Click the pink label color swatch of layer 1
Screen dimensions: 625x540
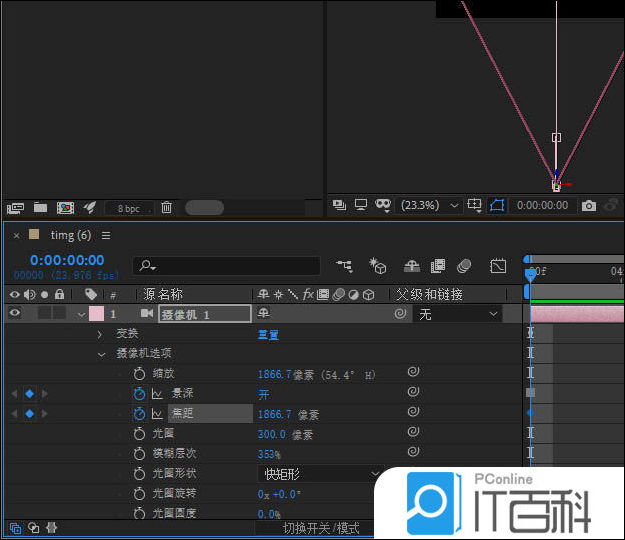coord(96,314)
